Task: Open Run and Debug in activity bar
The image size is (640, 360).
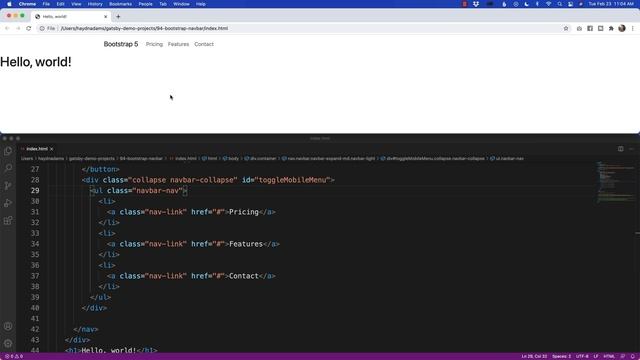Action: [x=8, y=203]
